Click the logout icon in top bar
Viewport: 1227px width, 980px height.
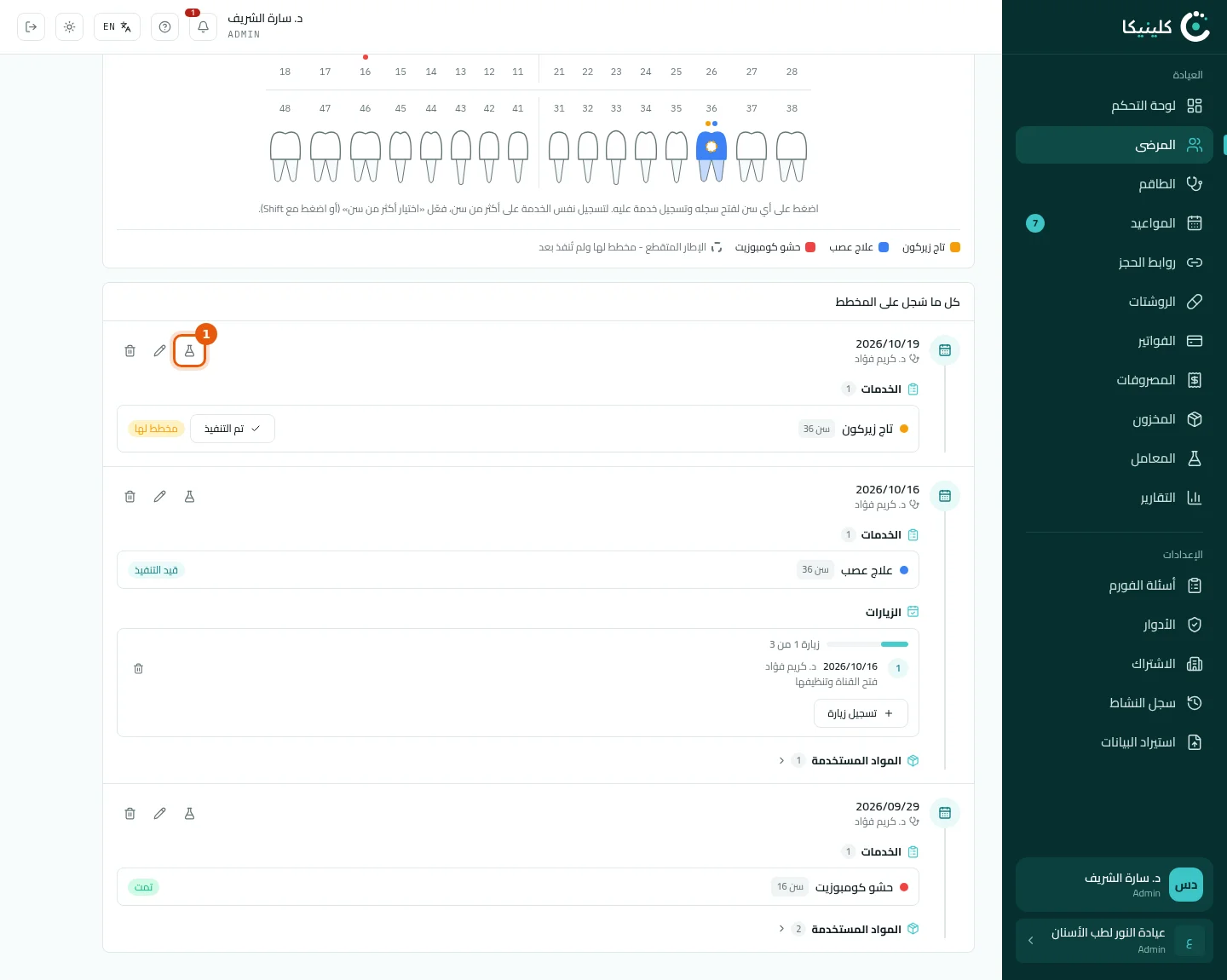[31, 27]
